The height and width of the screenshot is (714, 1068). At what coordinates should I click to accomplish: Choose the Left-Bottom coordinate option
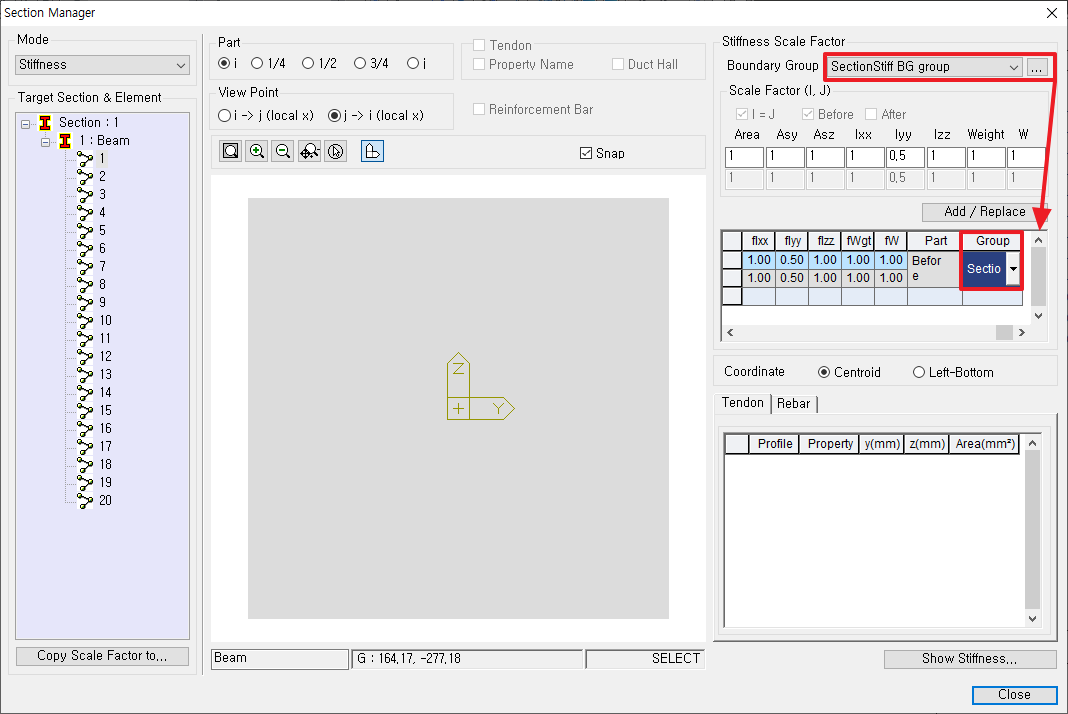click(x=918, y=371)
